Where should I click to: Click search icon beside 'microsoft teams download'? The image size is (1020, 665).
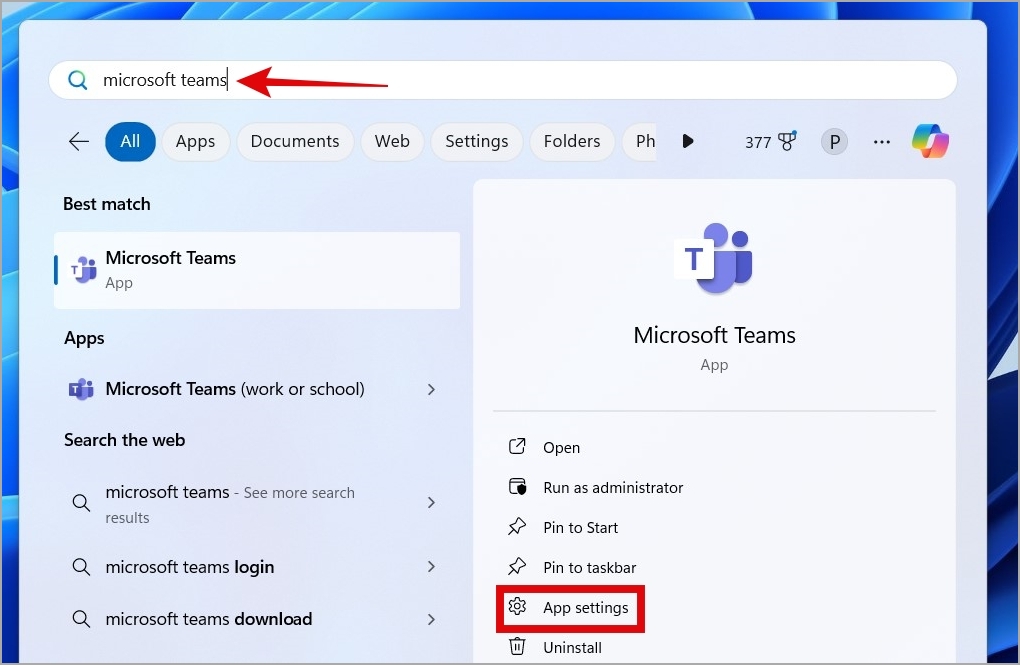point(81,619)
